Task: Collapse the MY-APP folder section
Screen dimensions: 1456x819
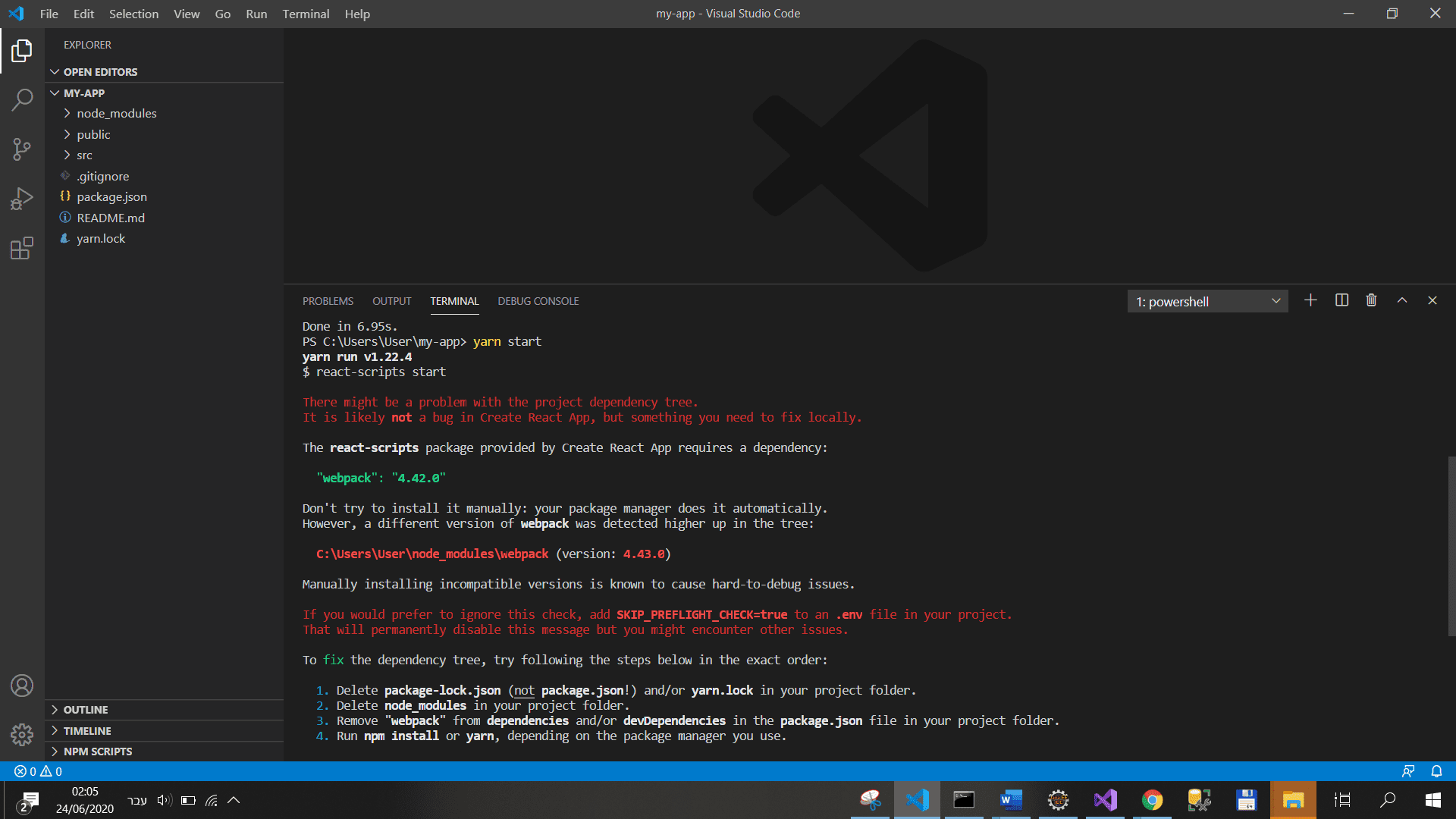Action: pyautogui.click(x=164, y=93)
